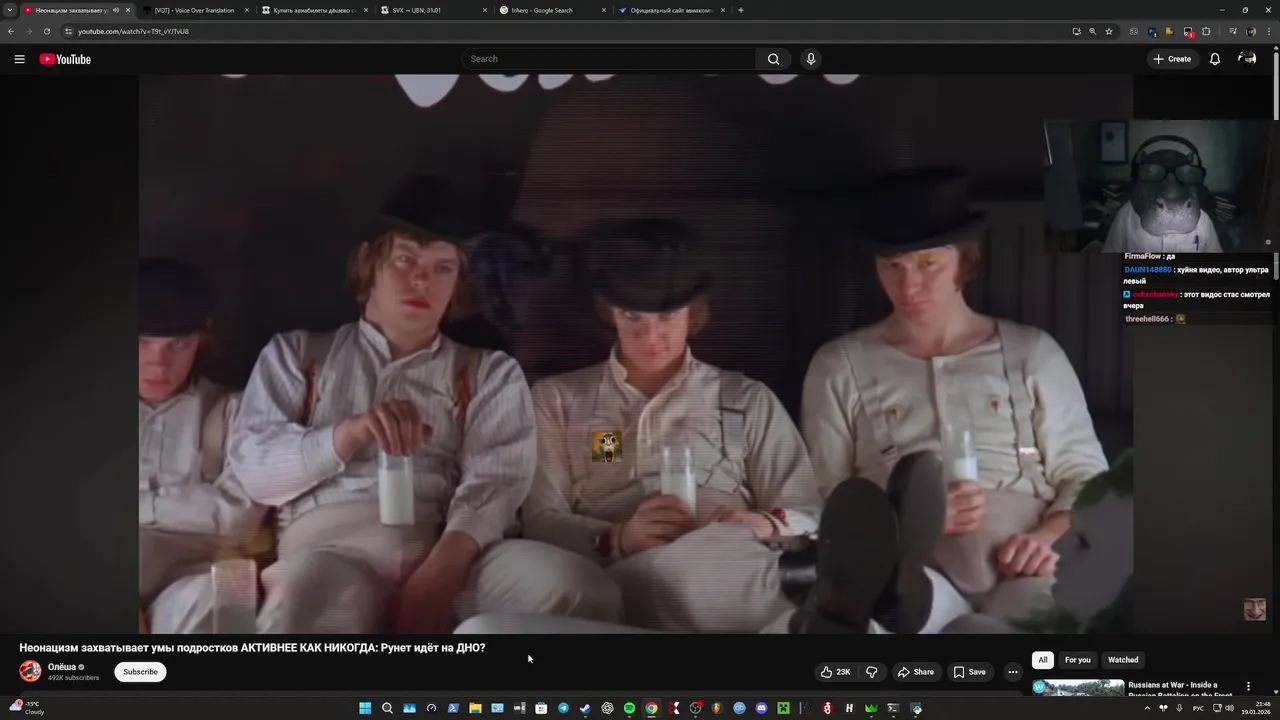Open the Олёша channel name link
Image resolution: width=1280 pixels, height=720 pixels.
pyautogui.click(x=62, y=667)
